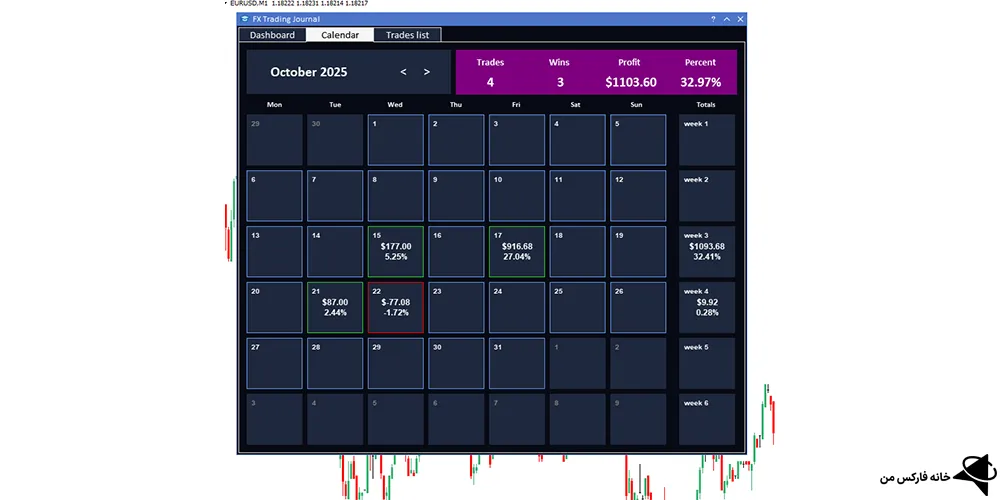Click week 4 totals showing $9.92
This screenshot has width=1000, height=500.
click(x=706, y=307)
